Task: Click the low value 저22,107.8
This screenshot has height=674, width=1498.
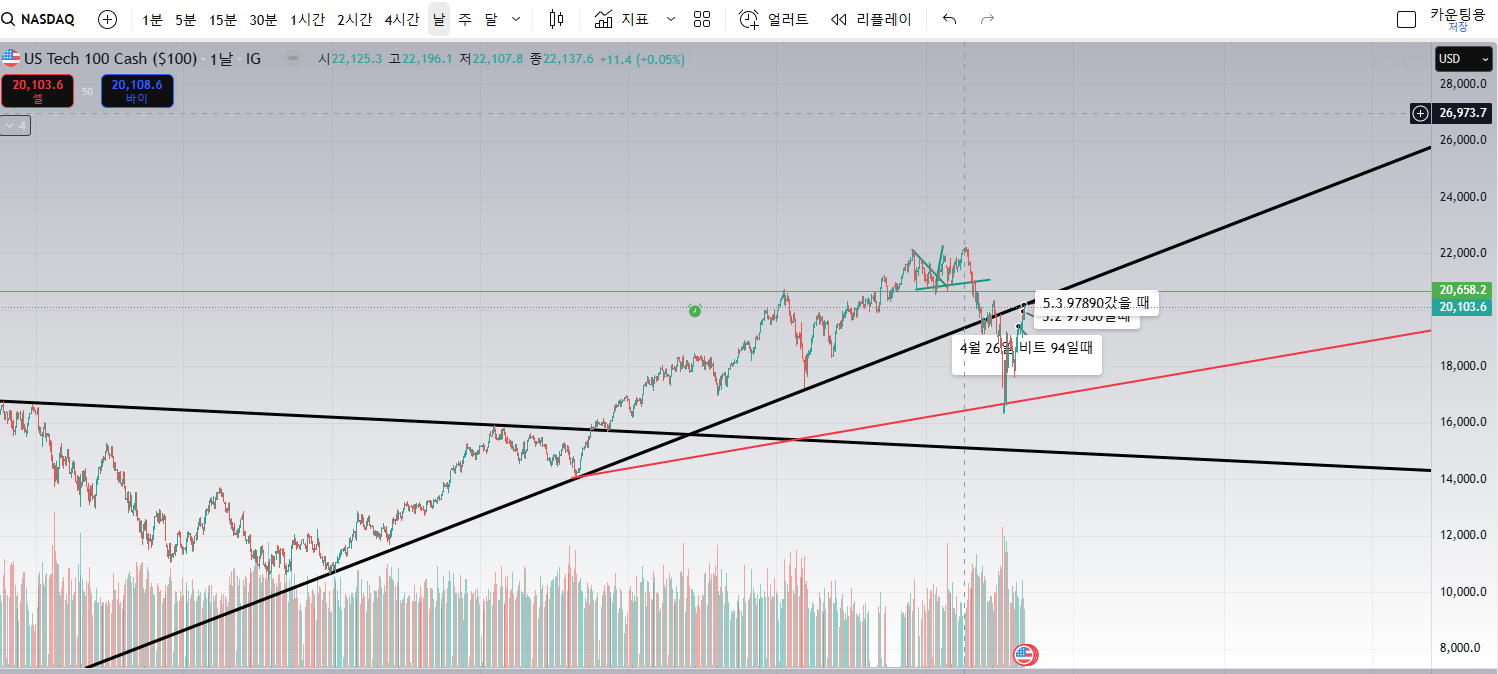Action: pyautogui.click(x=491, y=59)
